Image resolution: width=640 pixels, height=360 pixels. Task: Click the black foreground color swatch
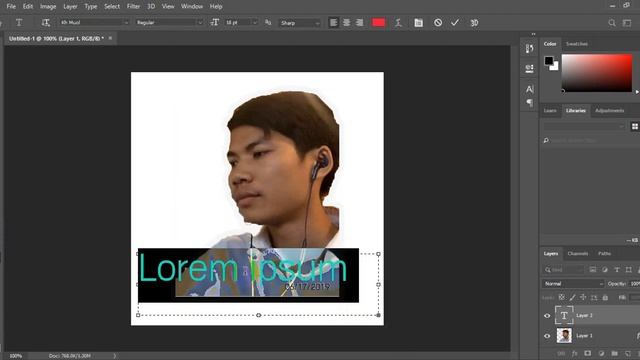(x=549, y=61)
